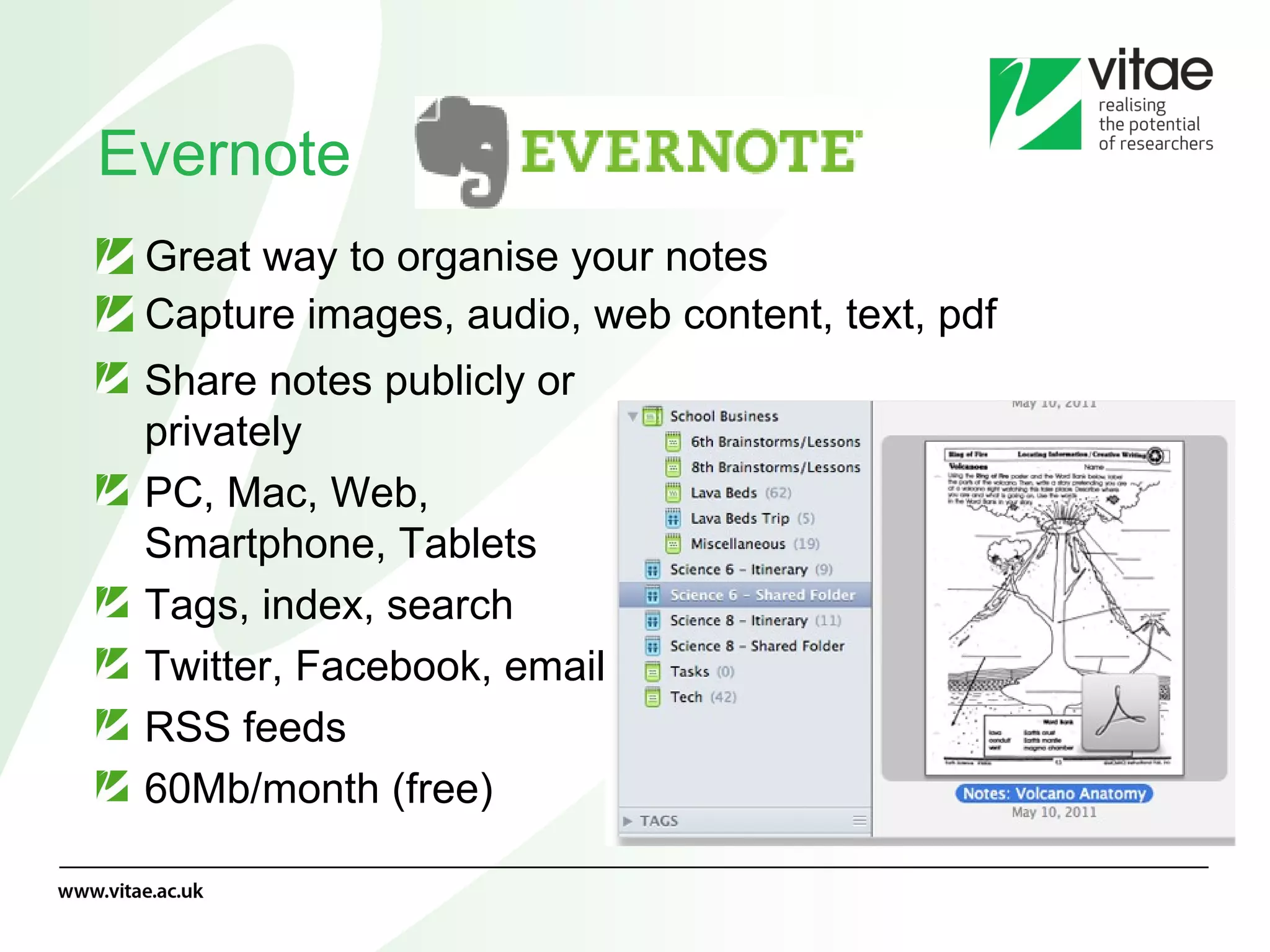Click the EVERNOTE green wordmark

691,151
